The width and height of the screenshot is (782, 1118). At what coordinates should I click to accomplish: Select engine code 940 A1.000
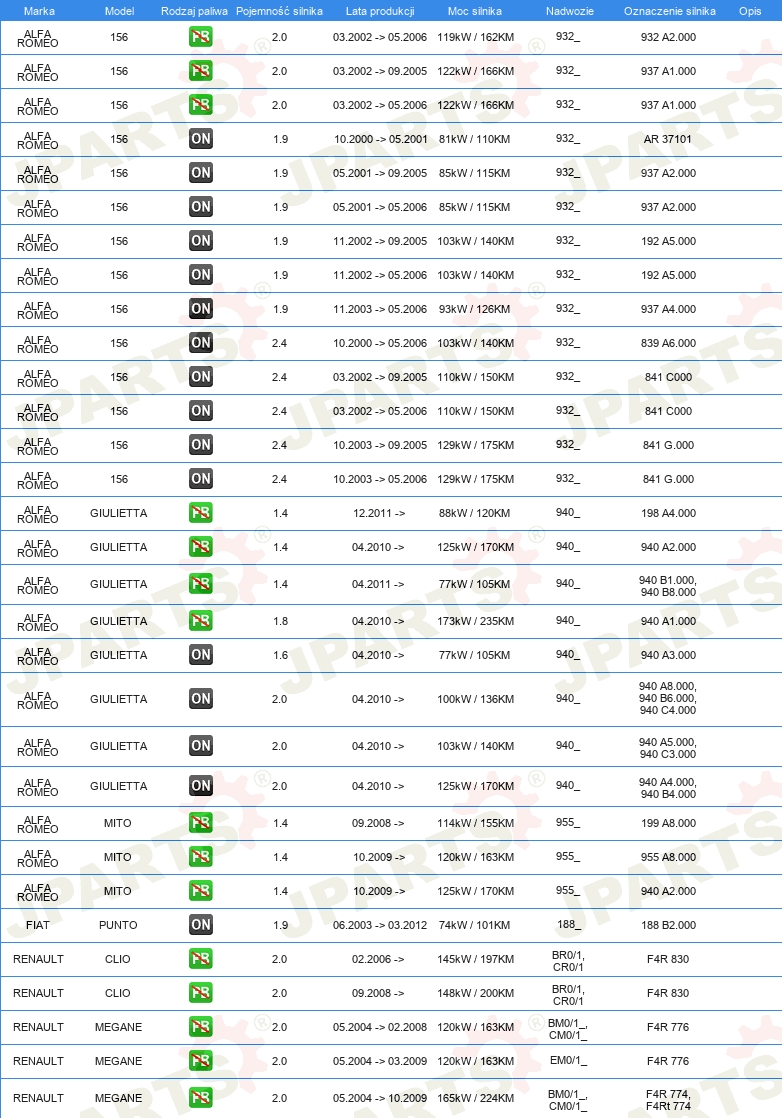(x=669, y=621)
